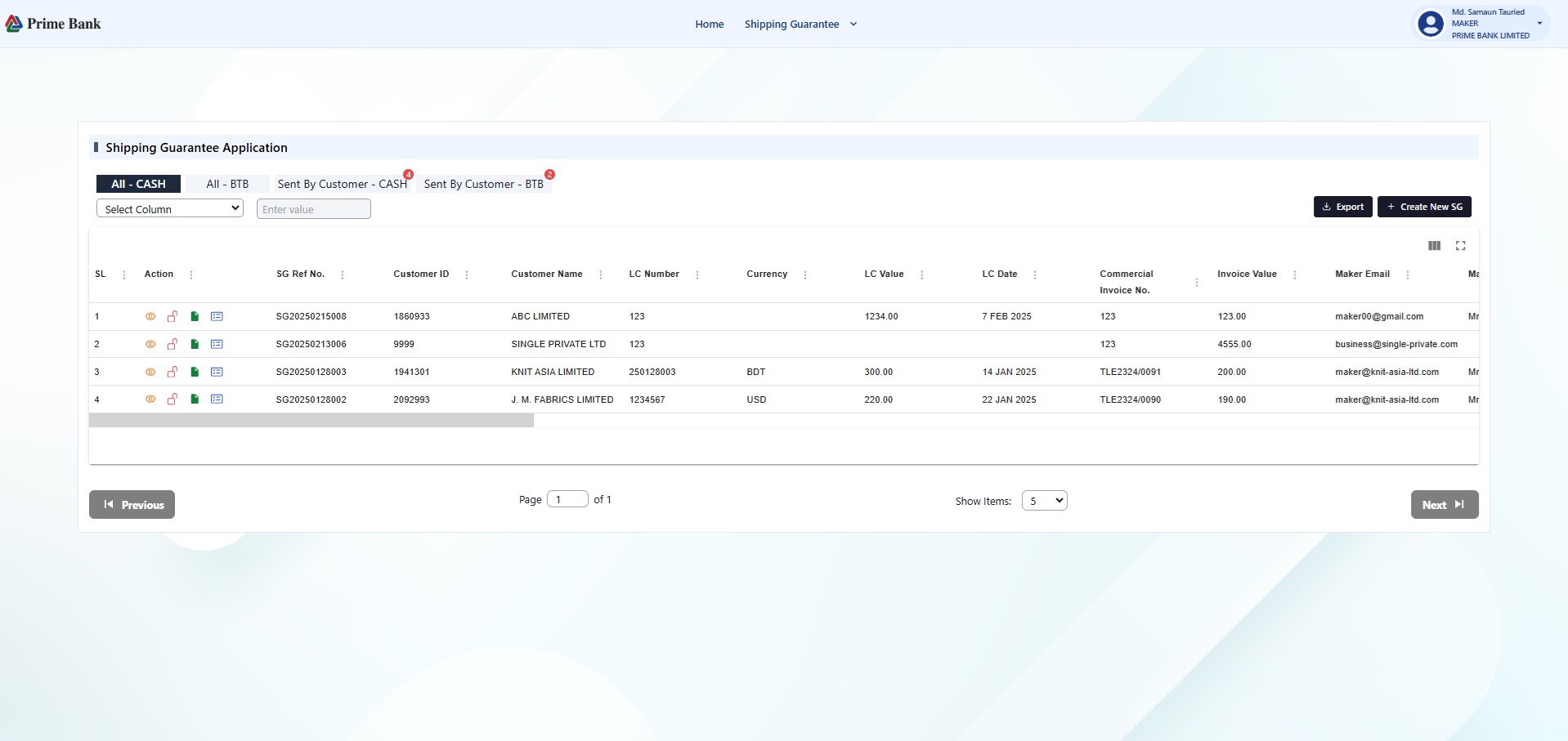Open the Customer ID column options menu
Viewport: 1568px width, 741px height.
coord(467,275)
